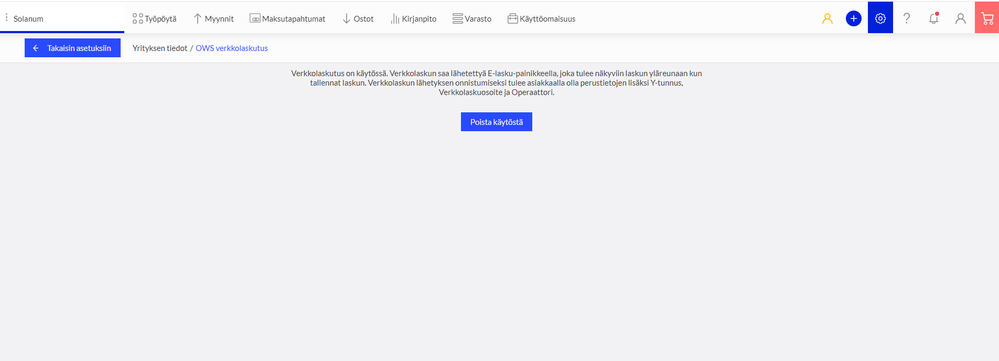Click the Poista käytöstä button

pos(496,122)
